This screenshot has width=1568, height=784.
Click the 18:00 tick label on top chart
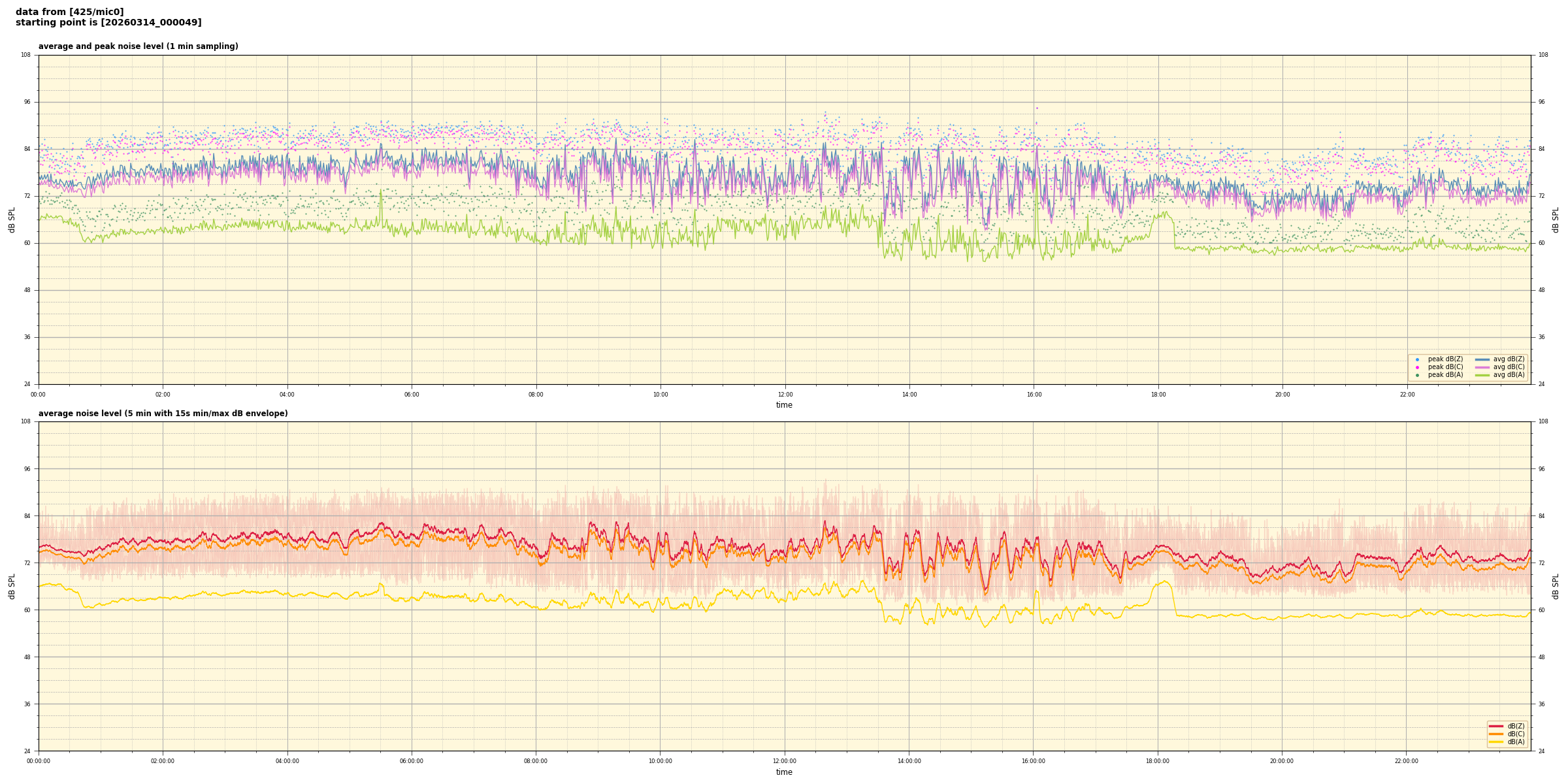coord(1158,395)
